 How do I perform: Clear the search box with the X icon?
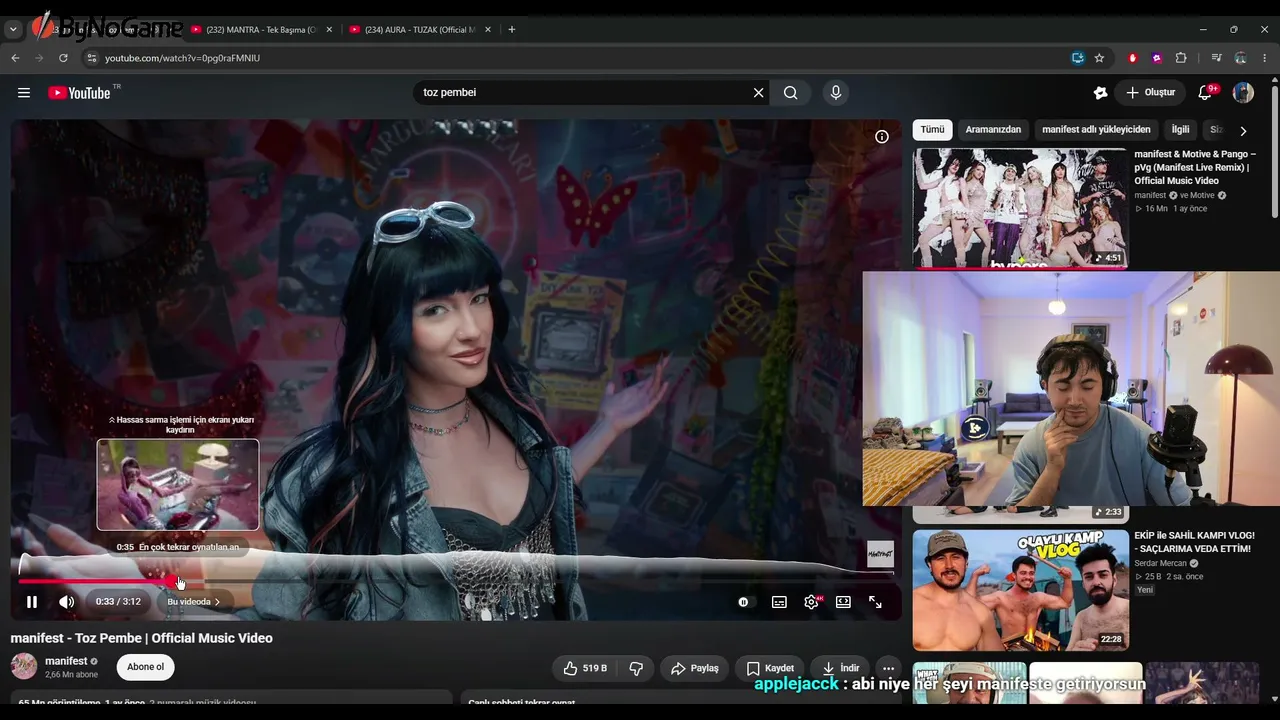[759, 93]
